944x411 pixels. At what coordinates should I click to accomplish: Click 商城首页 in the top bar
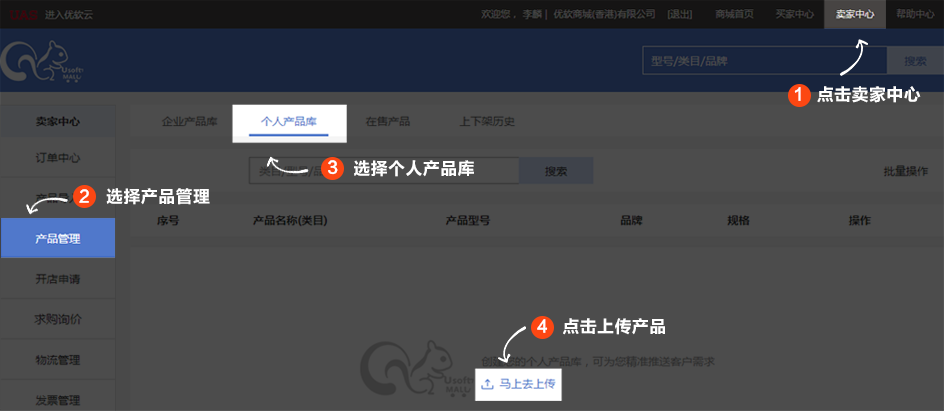(734, 14)
